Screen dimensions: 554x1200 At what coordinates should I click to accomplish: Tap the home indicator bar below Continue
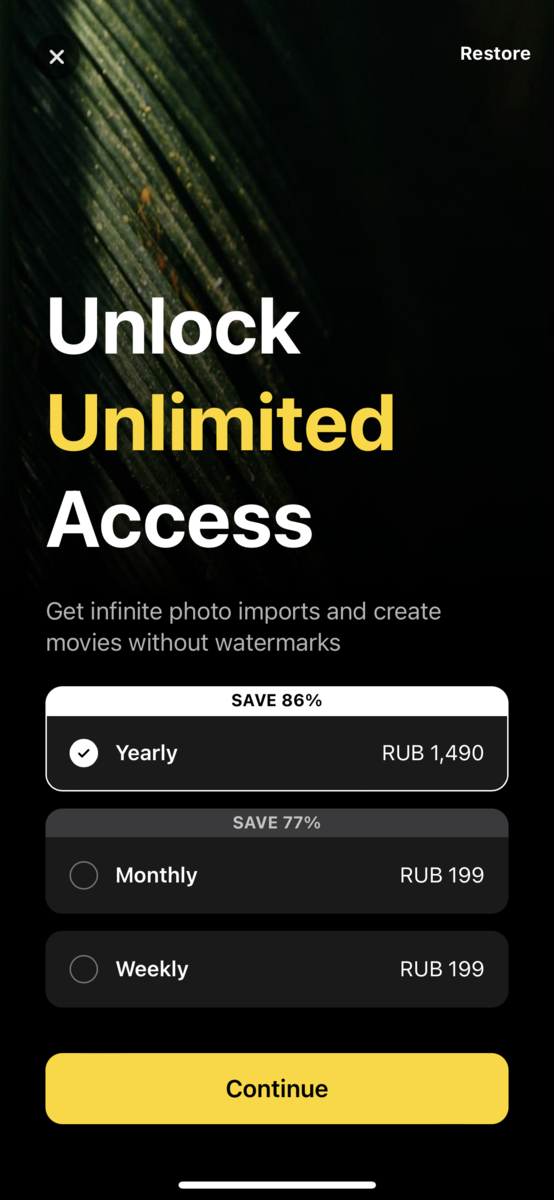(x=277, y=1185)
